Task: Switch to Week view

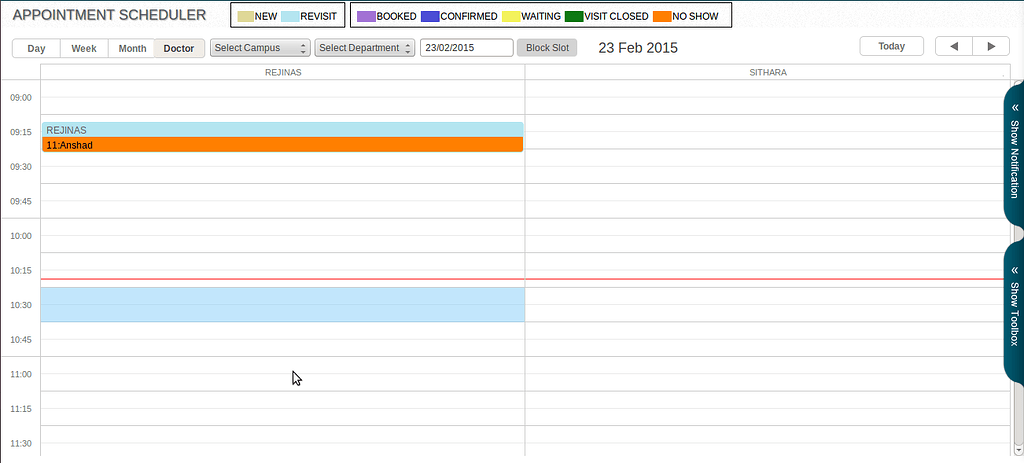Action: point(84,48)
